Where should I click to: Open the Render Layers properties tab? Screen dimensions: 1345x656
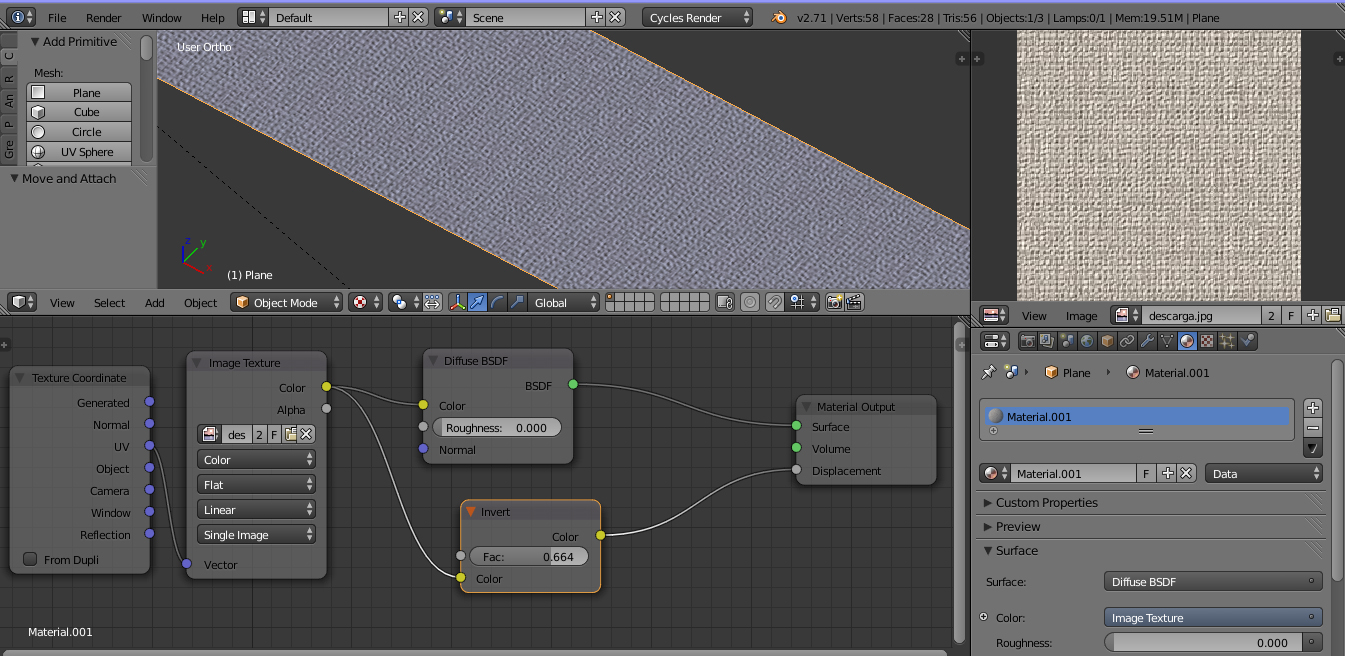pyautogui.click(x=1047, y=341)
